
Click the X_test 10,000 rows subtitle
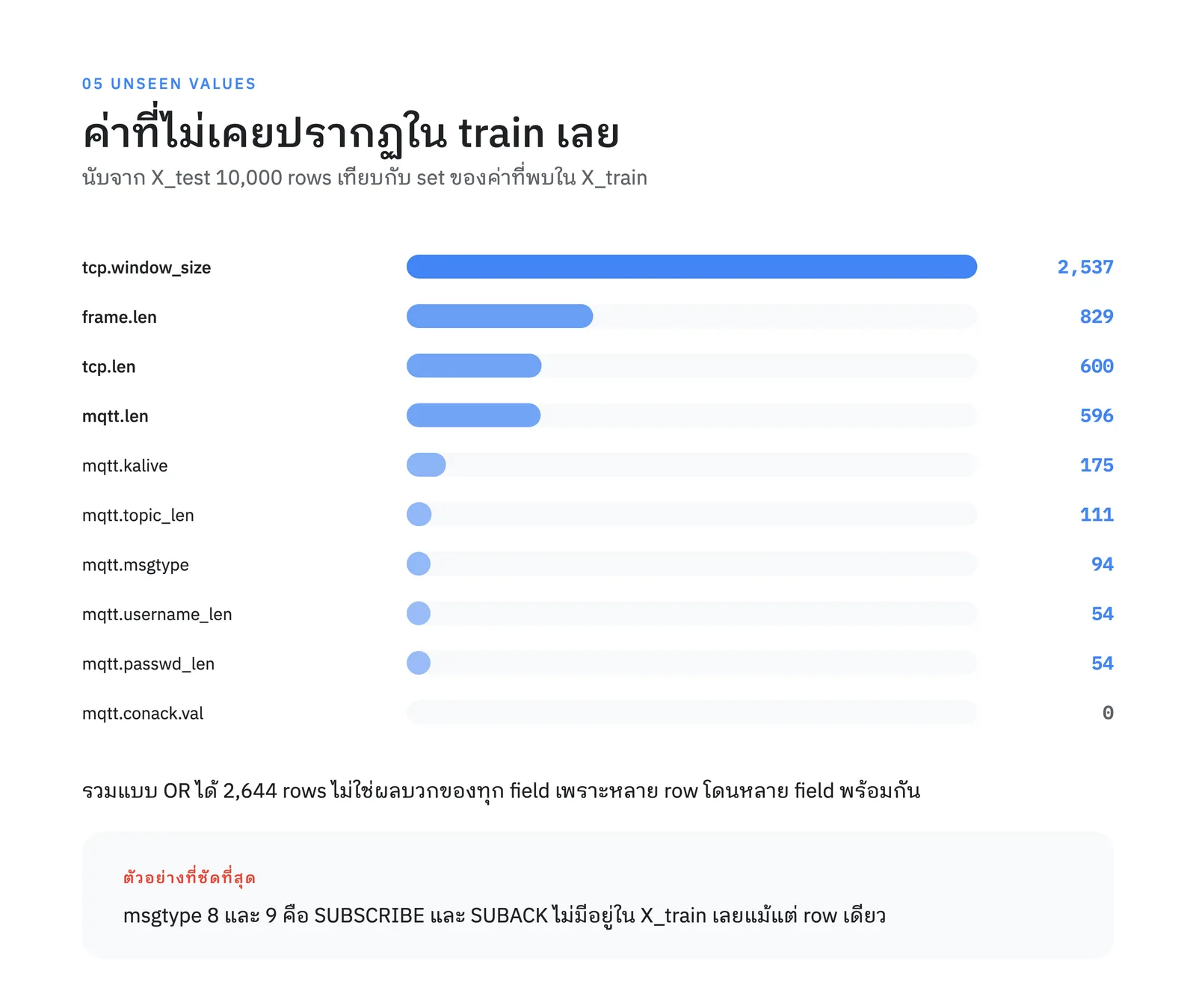(365, 177)
